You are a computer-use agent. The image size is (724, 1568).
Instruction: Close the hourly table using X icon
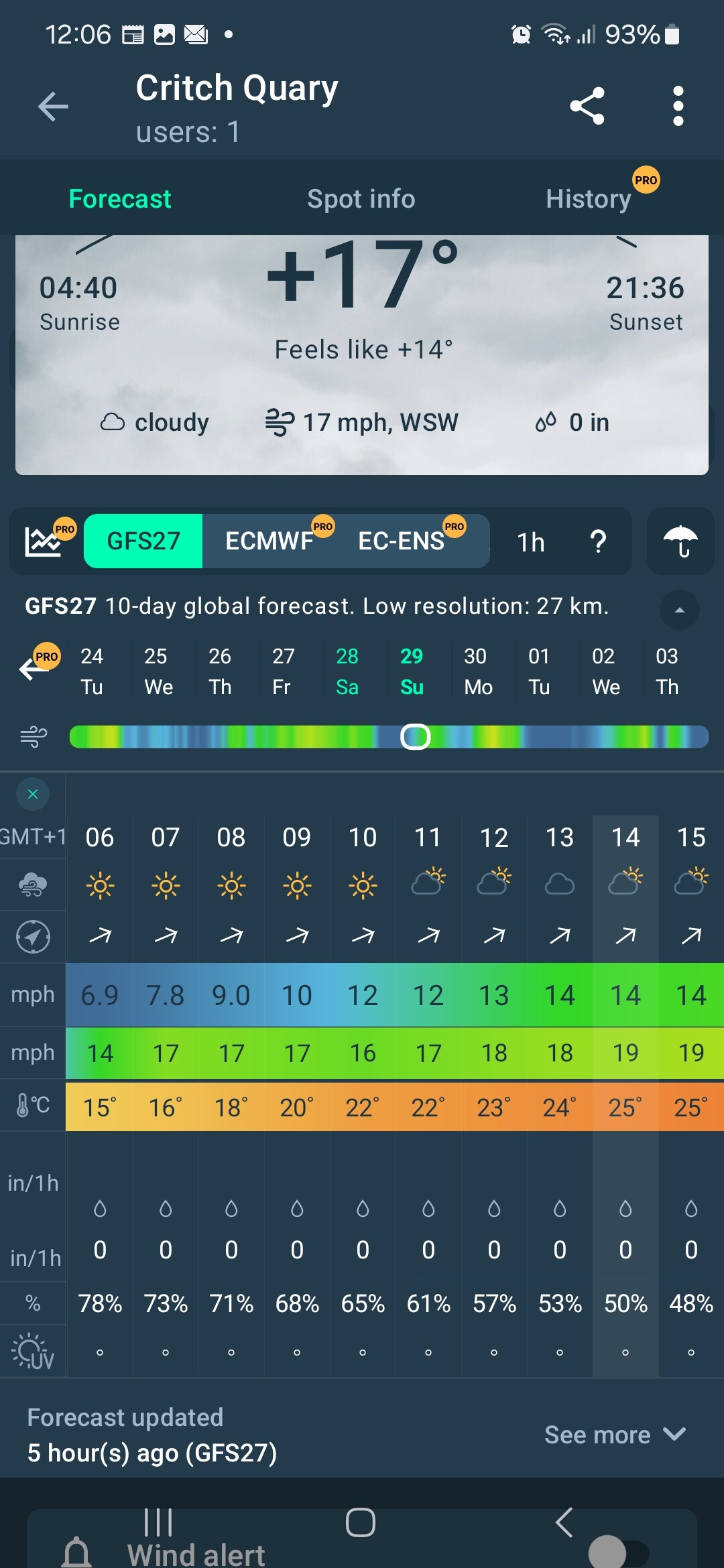coord(33,794)
